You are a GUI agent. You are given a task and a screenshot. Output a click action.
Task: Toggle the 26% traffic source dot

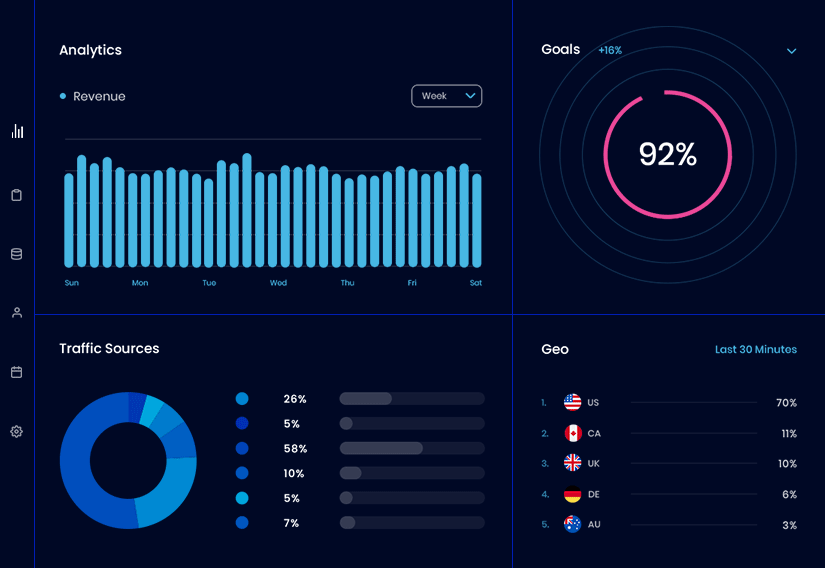click(242, 399)
